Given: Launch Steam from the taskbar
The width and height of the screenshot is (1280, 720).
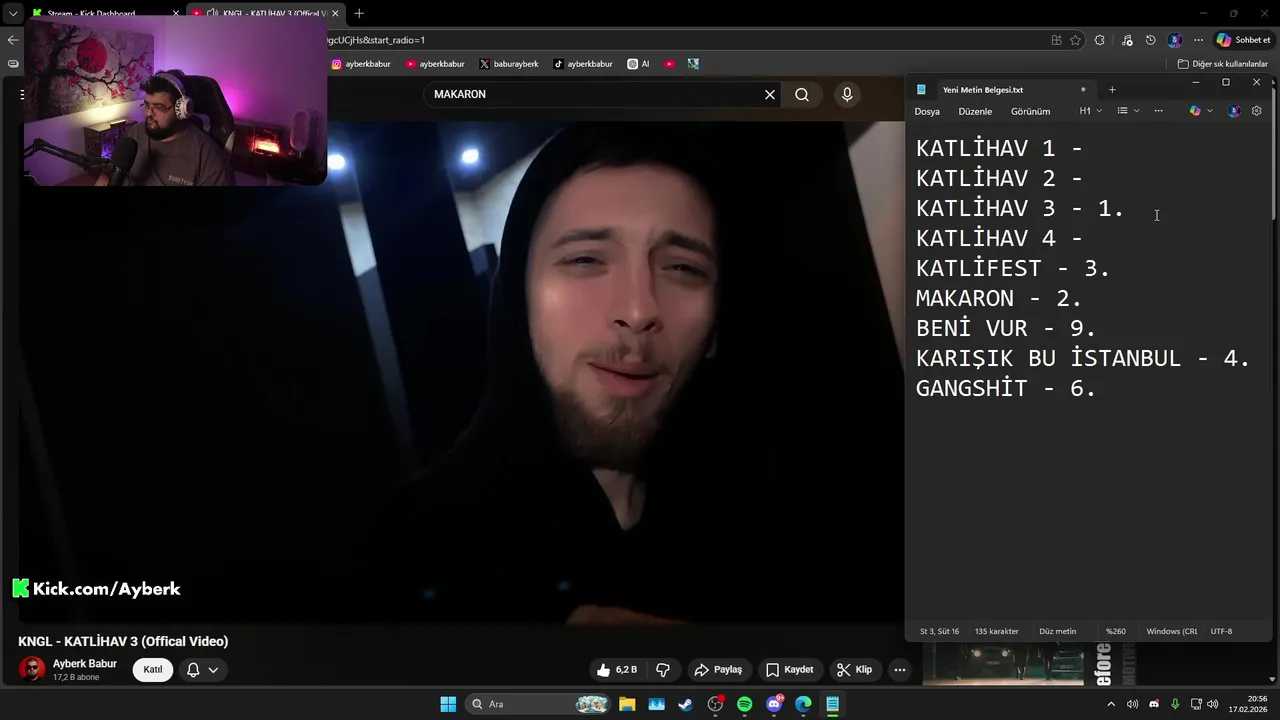Looking at the screenshot, I should coord(685,704).
